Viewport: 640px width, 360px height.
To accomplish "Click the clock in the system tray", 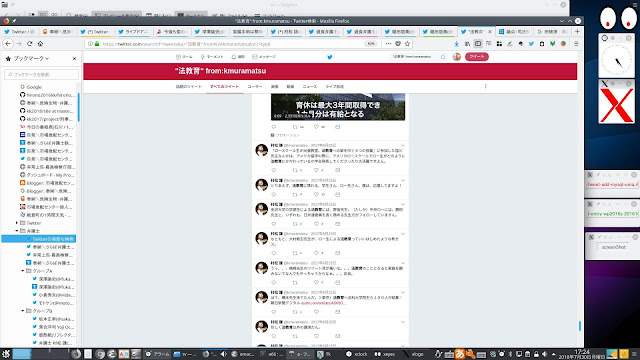I will [x=582, y=354].
